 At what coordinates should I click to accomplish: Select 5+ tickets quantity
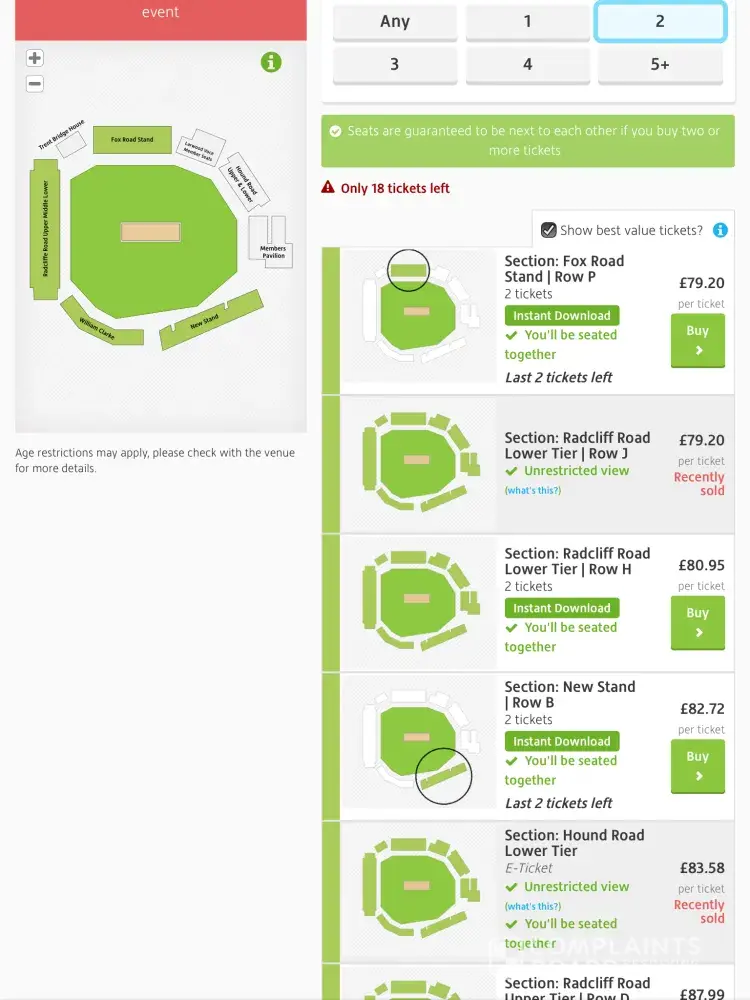coord(660,64)
